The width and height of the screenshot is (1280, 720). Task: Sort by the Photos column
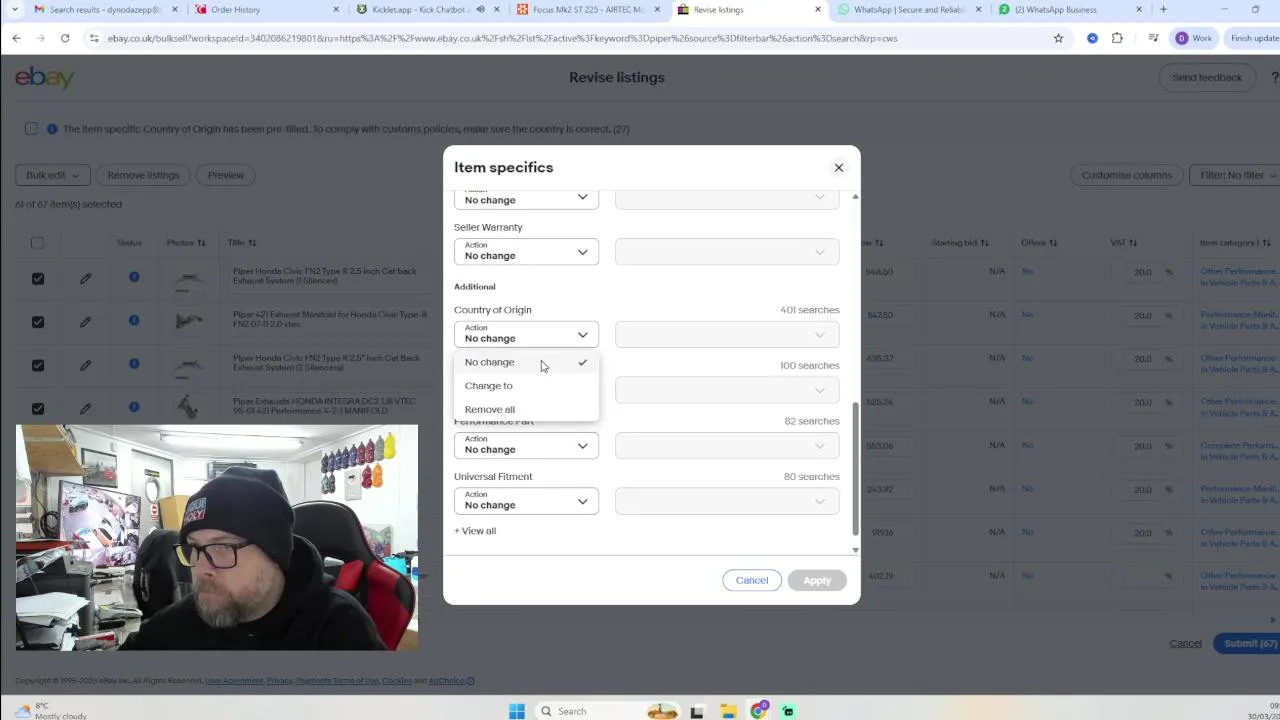(x=186, y=242)
